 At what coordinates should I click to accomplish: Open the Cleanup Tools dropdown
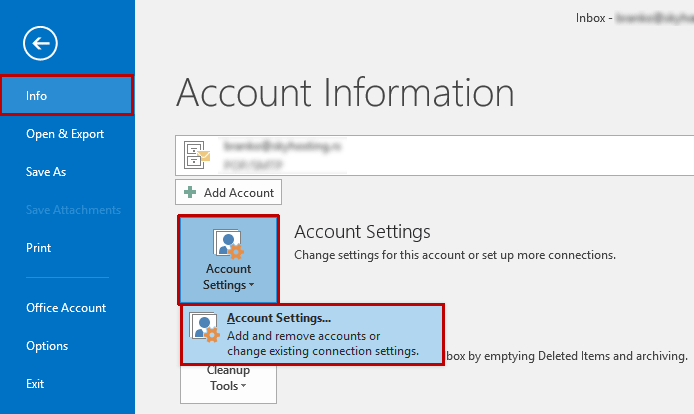[228, 383]
